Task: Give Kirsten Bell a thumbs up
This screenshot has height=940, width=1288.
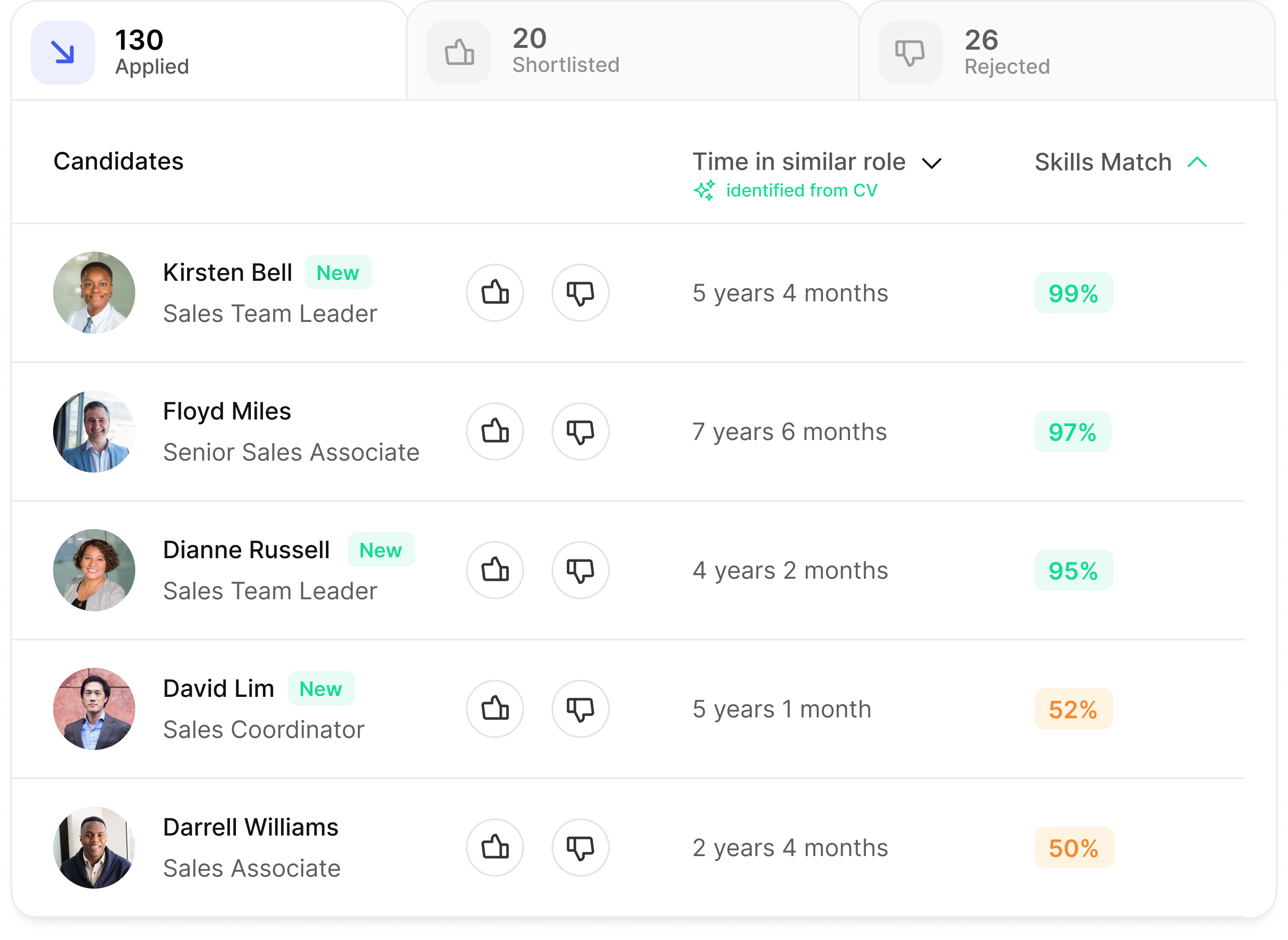Action: pyautogui.click(x=495, y=293)
